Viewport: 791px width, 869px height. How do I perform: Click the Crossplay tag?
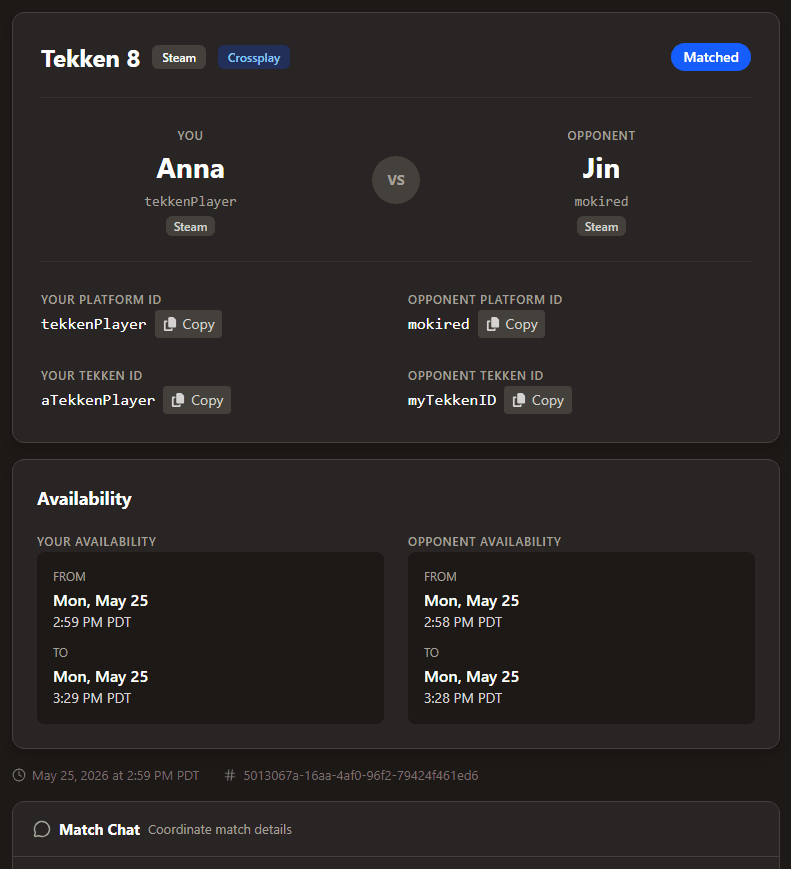pos(254,58)
